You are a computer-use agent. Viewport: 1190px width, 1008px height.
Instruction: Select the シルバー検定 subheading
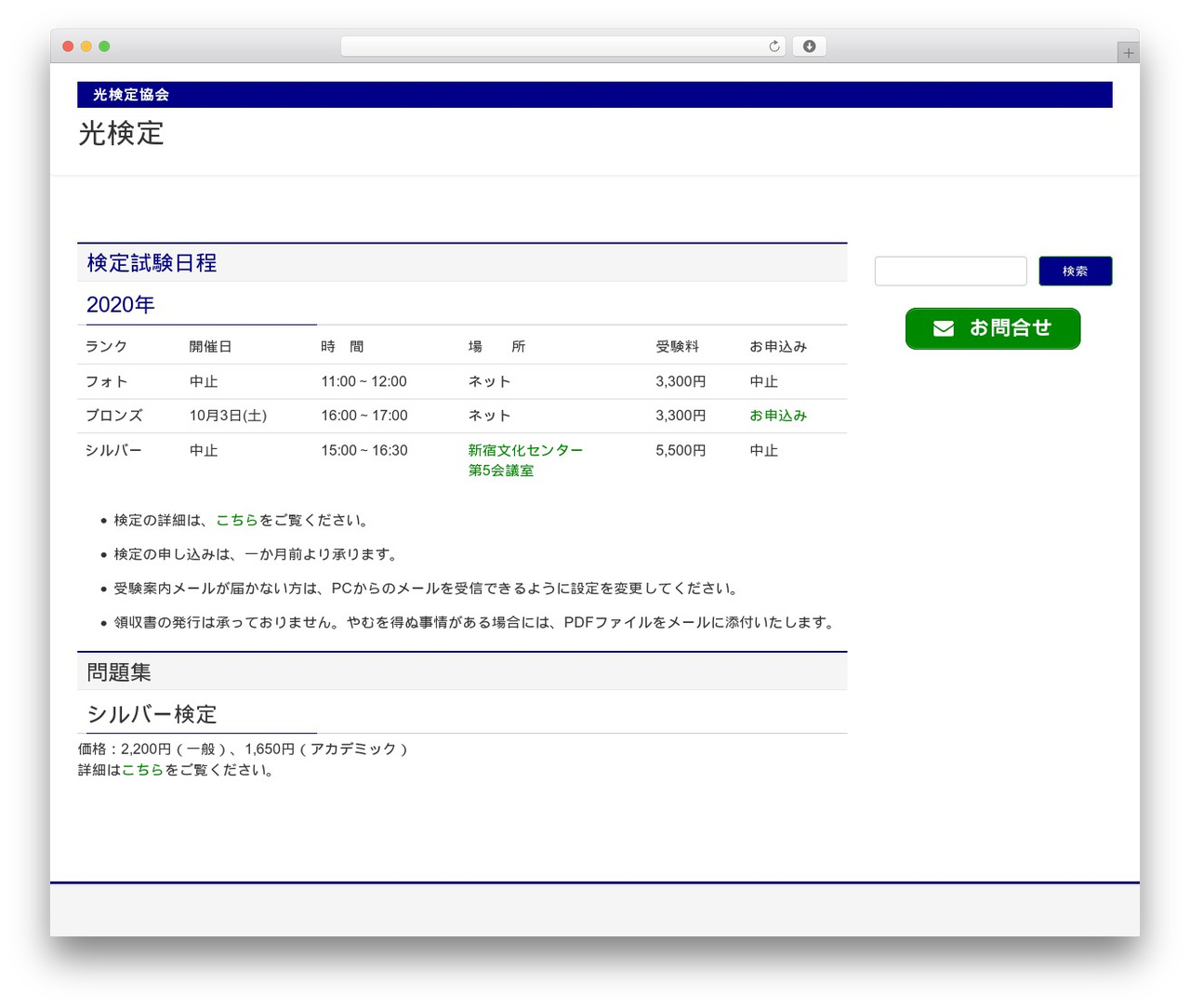pos(152,714)
